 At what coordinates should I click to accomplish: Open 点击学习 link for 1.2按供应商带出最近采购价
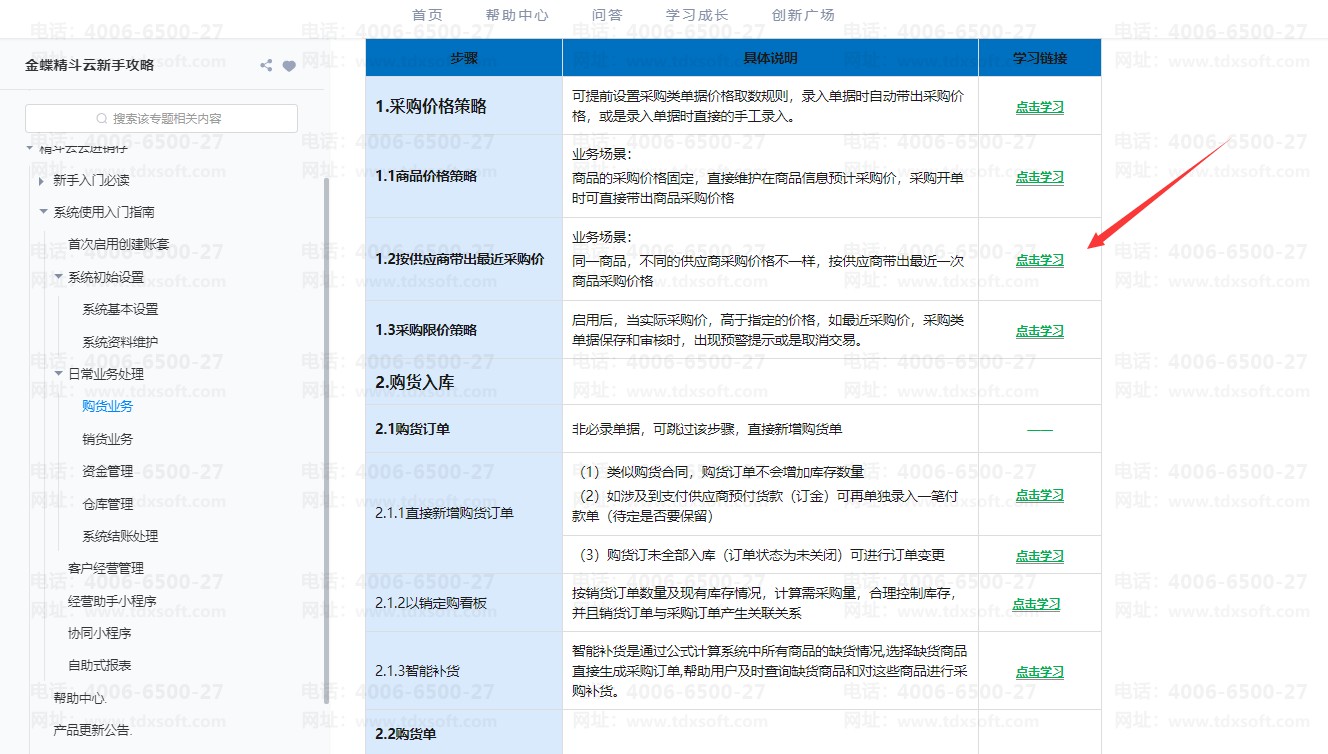pyautogui.click(x=1039, y=260)
